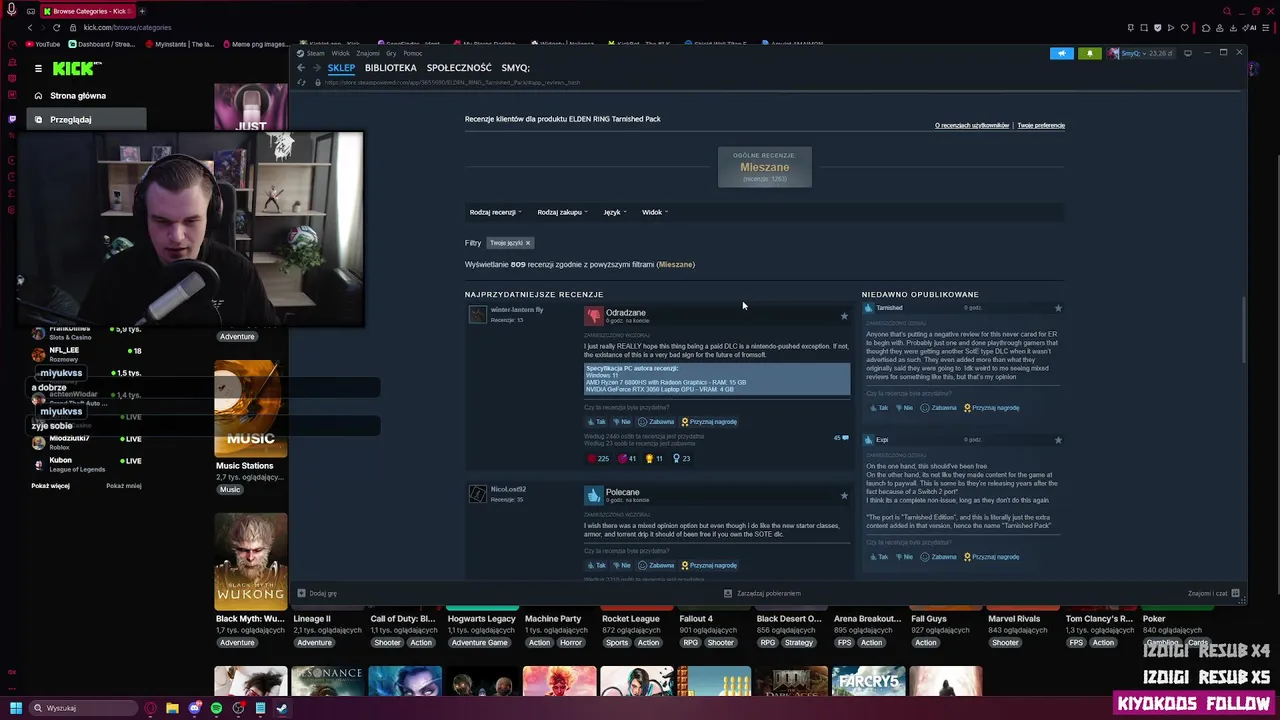Expand the Rodzaj recenzji filter
The image size is (1280, 720).
(496, 212)
